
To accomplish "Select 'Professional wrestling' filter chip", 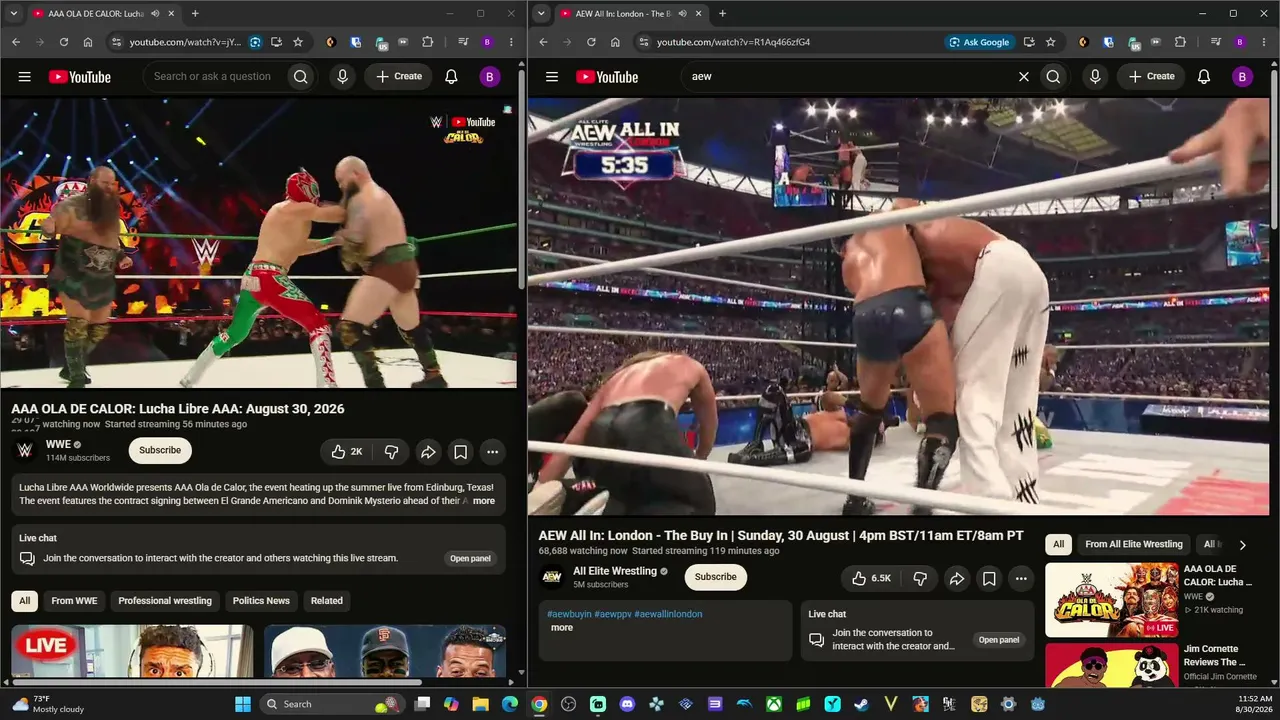I will tap(165, 601).
